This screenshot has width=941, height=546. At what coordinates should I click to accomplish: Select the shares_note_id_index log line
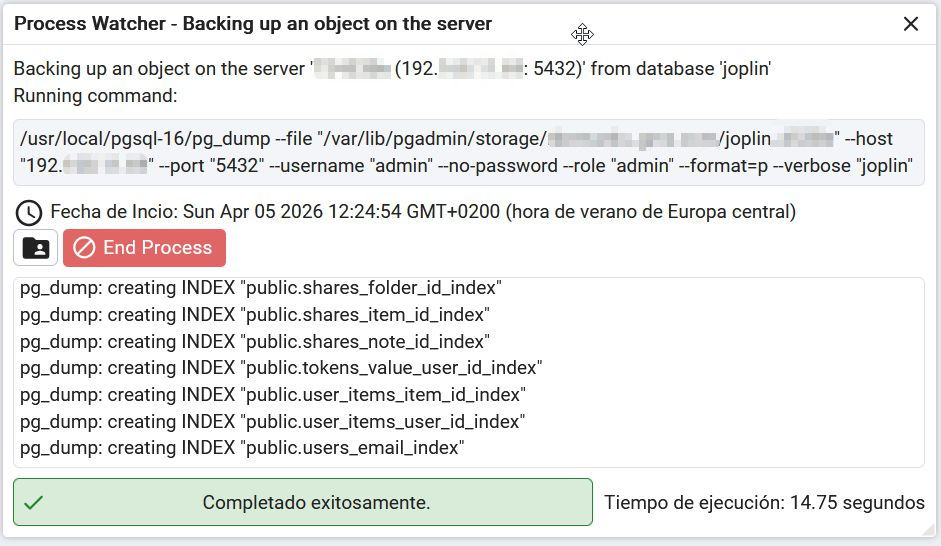click(x=254, y=342)
